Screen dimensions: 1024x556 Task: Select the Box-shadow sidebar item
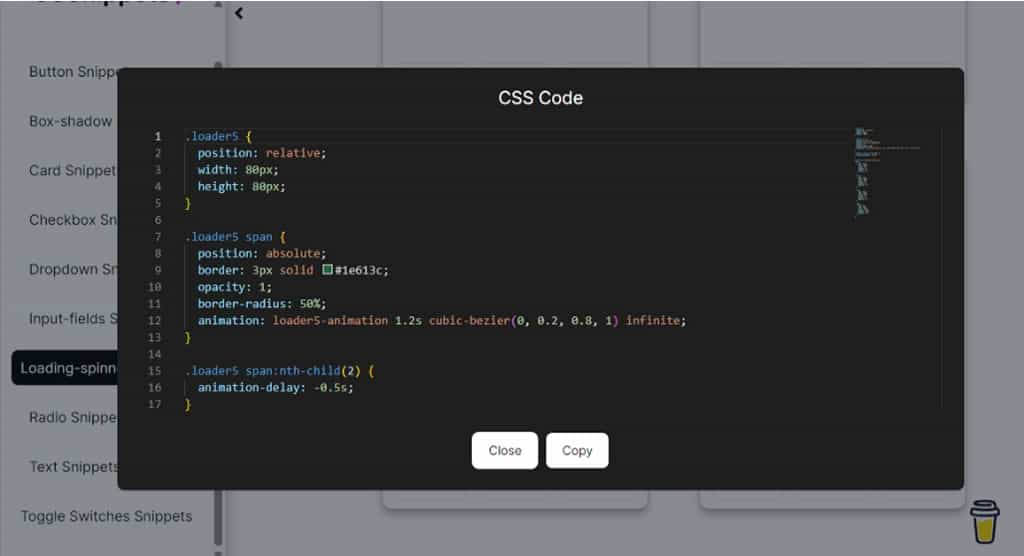(x=71, y=121)
